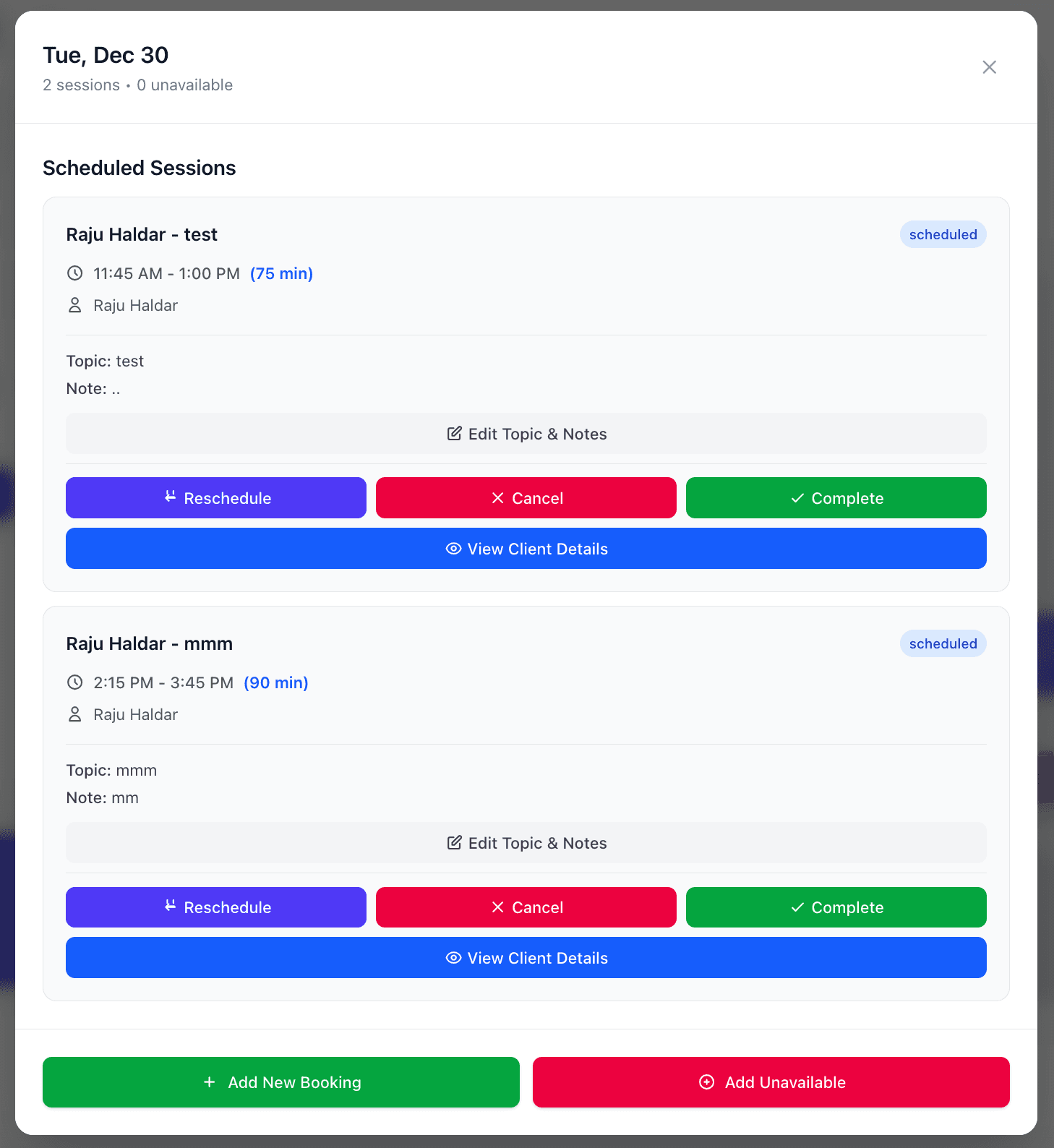Viewport: 1054px width, 1148px height.
Task: Edit Topic & Notes for mmm session
Action: [526, 843]
